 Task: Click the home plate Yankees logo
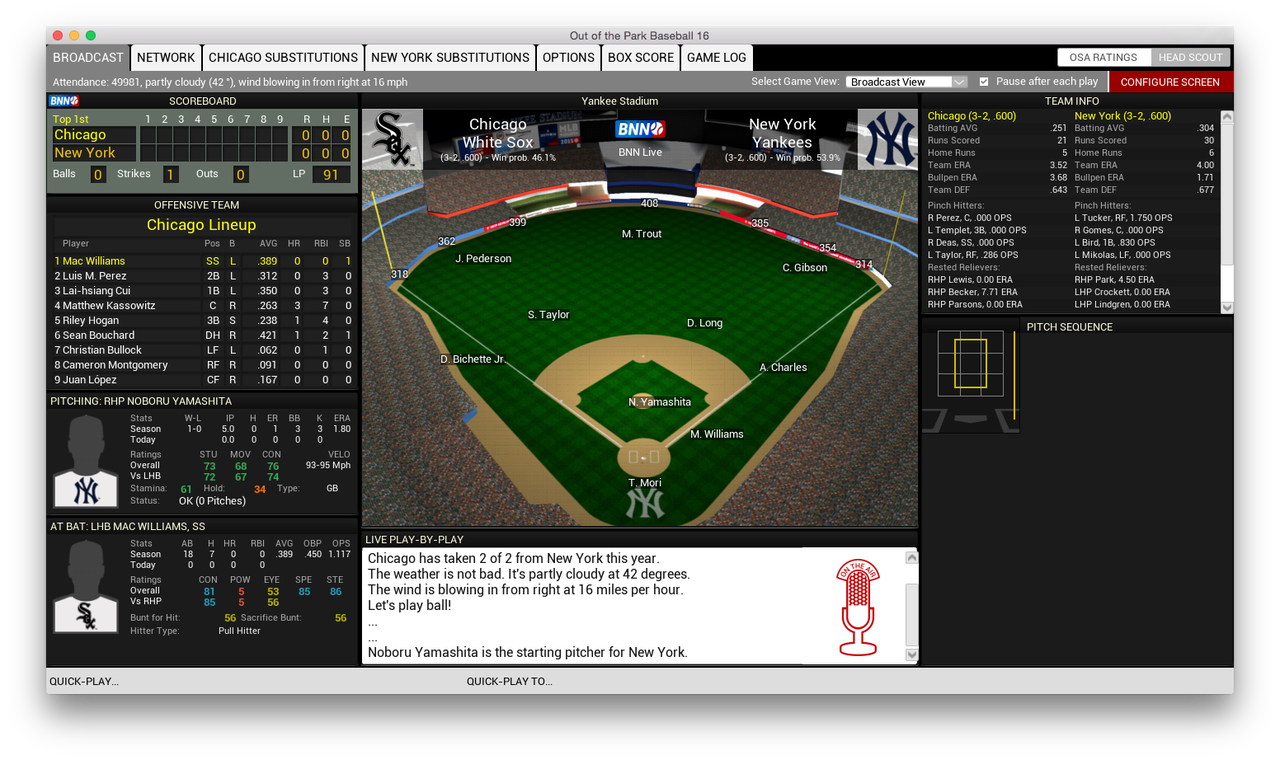644,504
